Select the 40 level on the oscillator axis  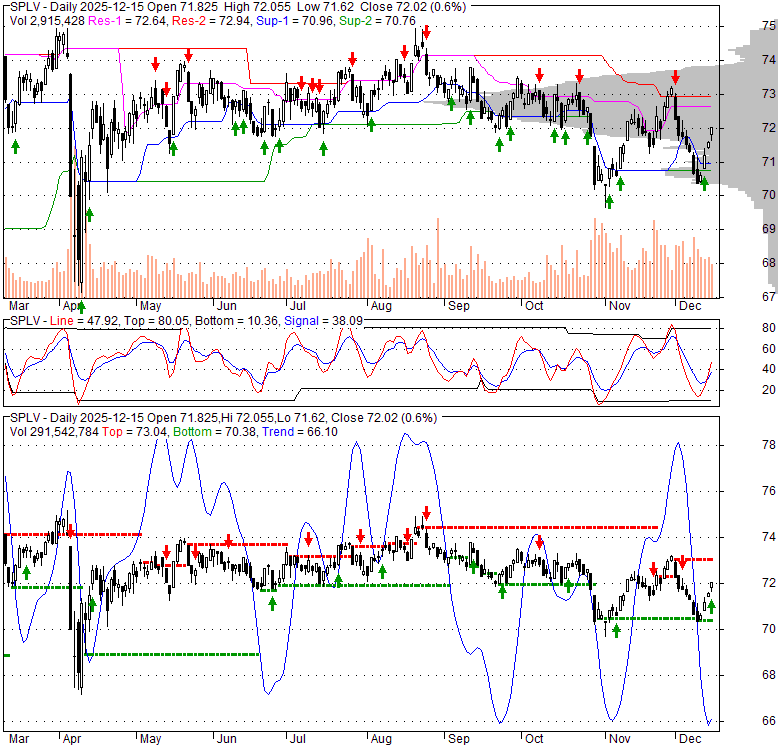click(x=769, y=369)
